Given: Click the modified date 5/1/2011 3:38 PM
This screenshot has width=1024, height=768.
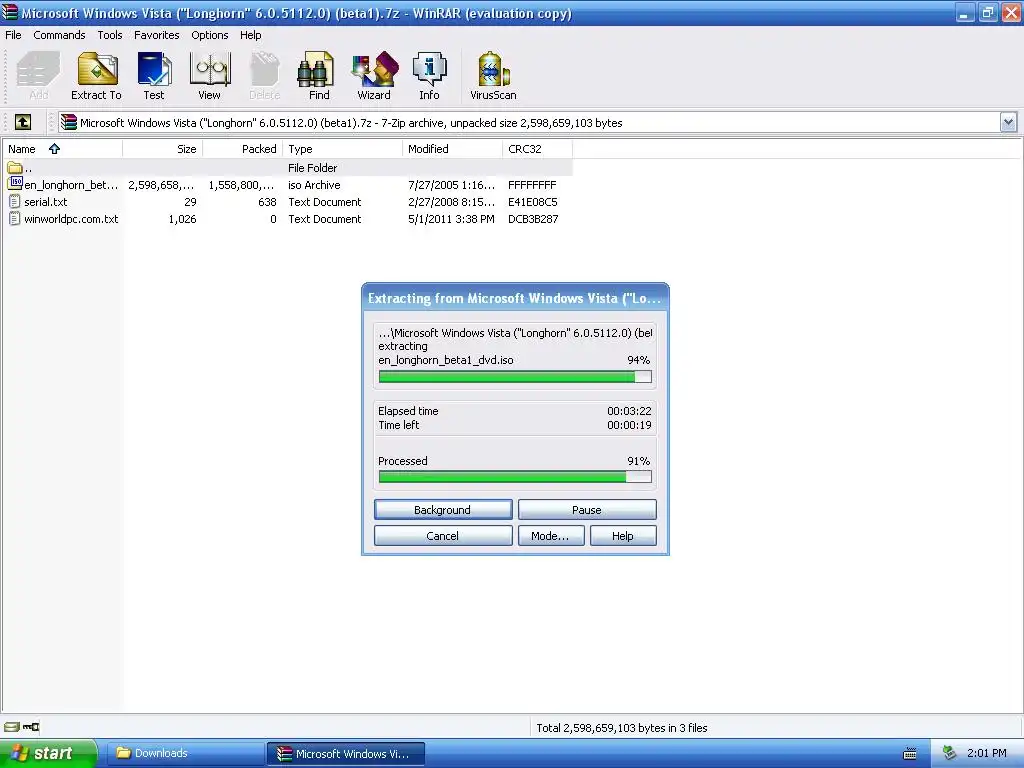Looking at the screenshot, I should pos(451,219).
